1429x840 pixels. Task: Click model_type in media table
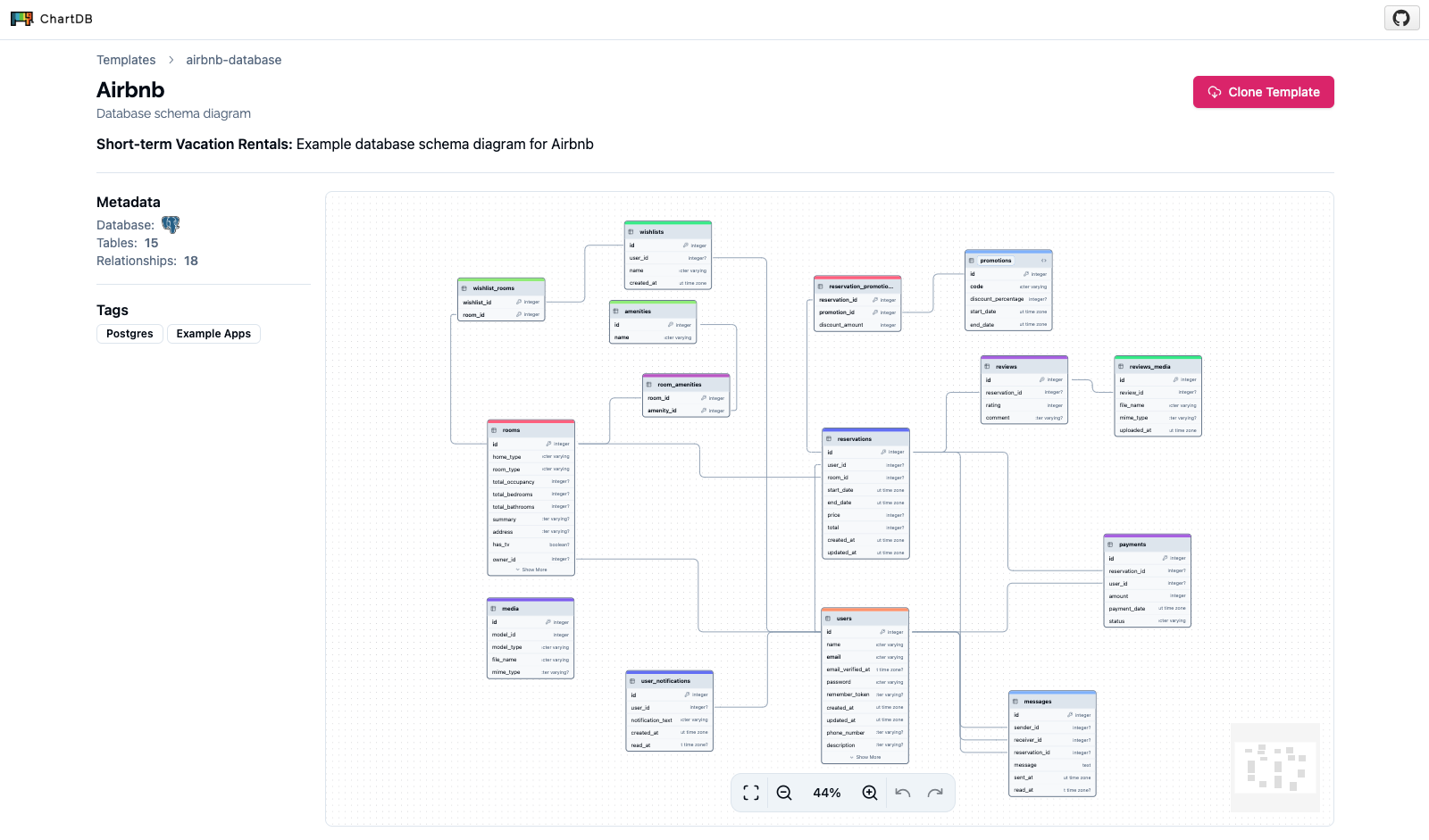tap(531, 647)
